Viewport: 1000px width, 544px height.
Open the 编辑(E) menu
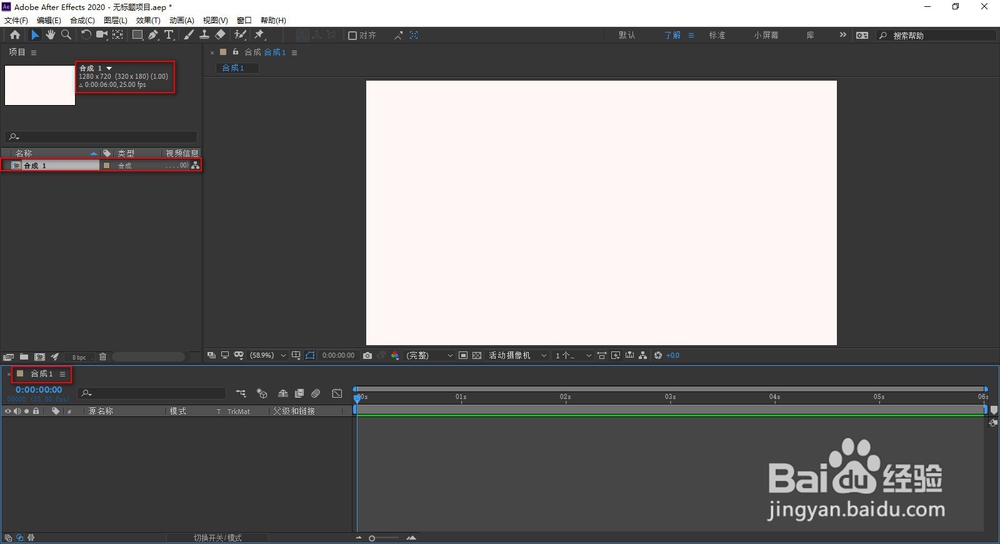[x=48, y=20]
